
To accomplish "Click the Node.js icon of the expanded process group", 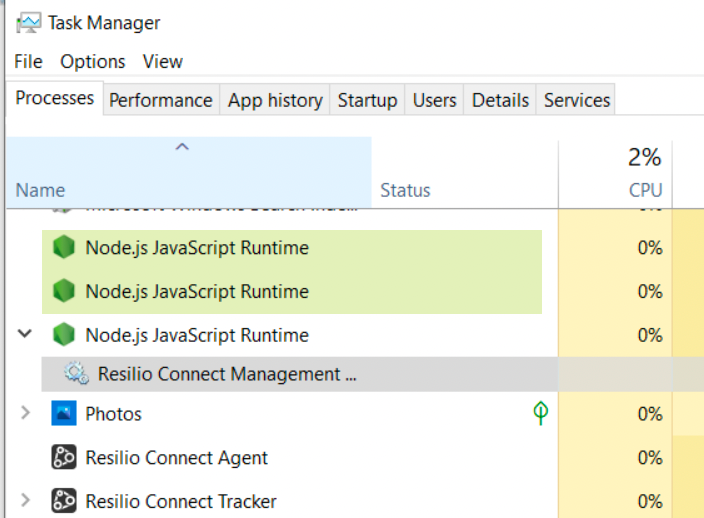I will [x=64, y=335].
